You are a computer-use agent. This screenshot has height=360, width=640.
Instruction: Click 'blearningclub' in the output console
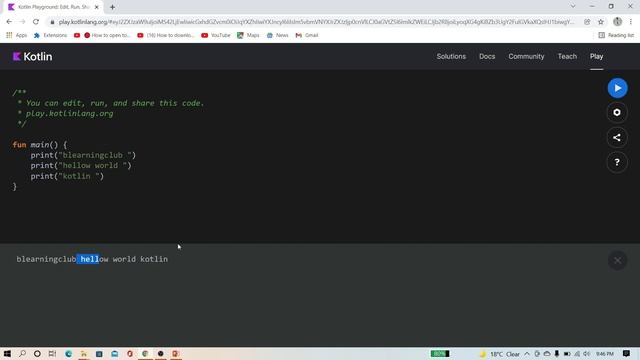tap(46, 259)
